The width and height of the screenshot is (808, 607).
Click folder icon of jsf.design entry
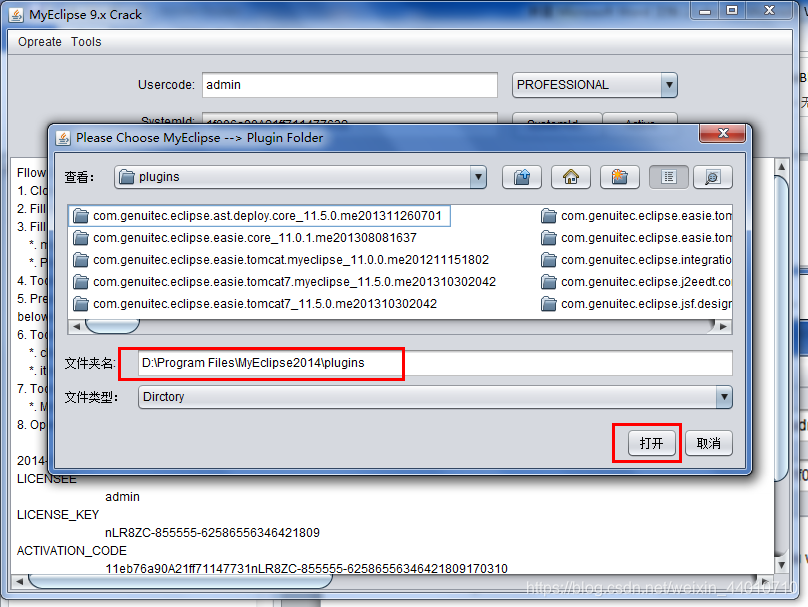tap(548, 304)
